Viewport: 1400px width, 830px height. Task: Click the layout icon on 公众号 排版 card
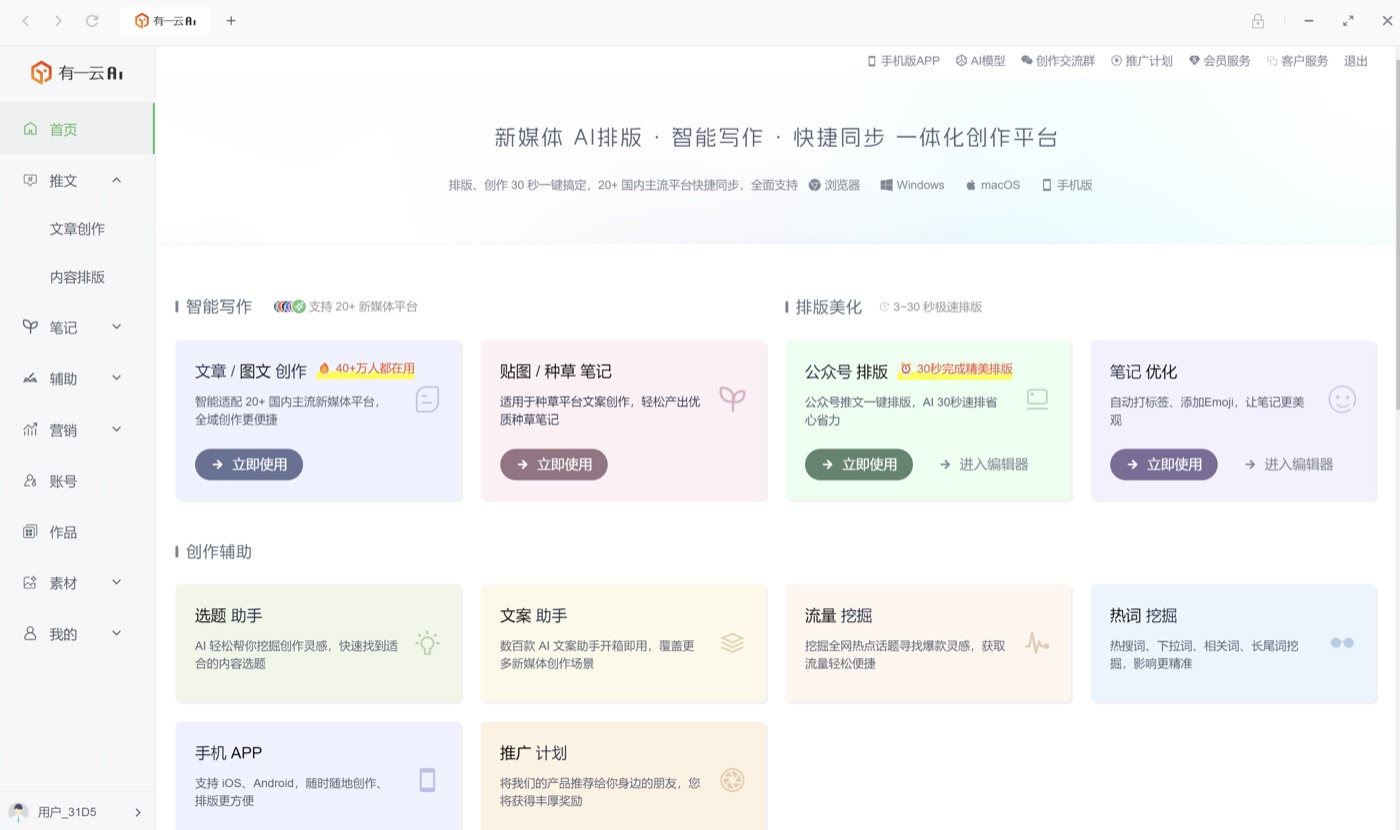(1037, 399)
